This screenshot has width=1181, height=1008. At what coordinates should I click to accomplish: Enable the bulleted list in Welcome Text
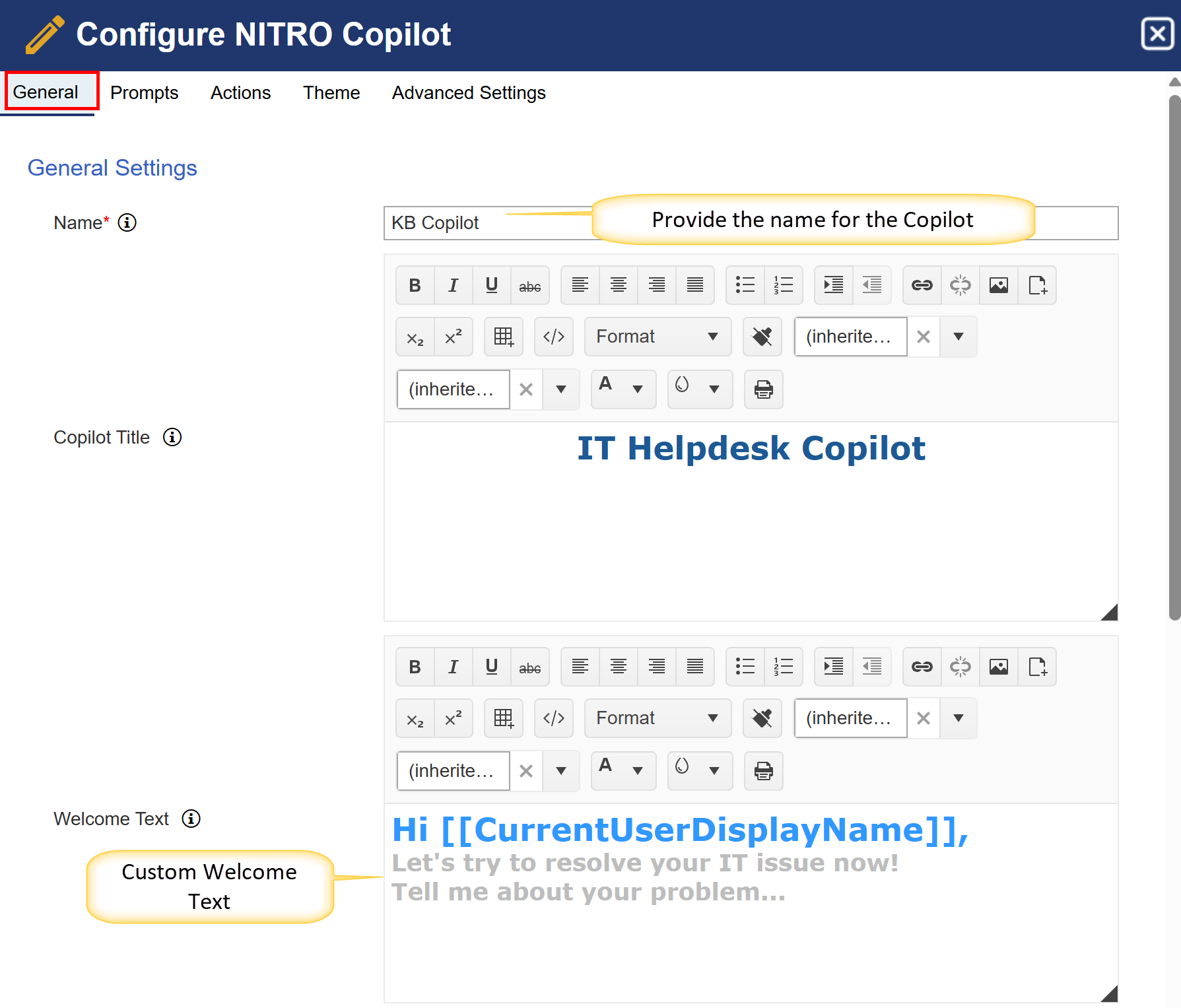pos(745,667)
